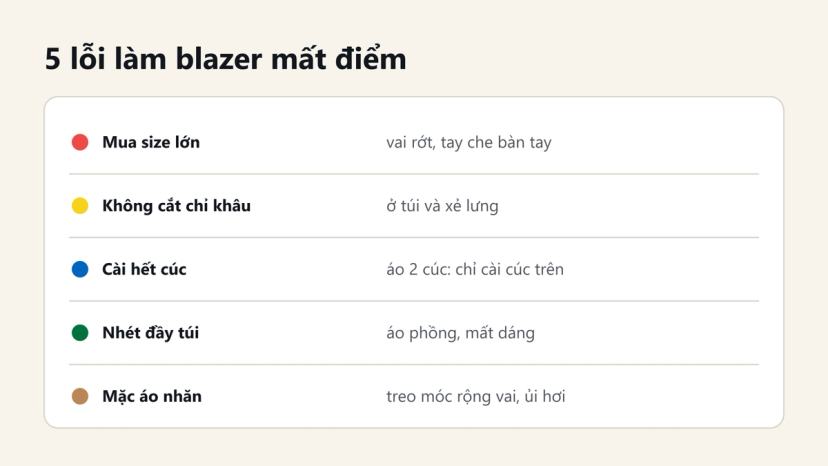The height and width of the screenshot is (466, 828).
Task: Click description 'áo 2 cúc: chỉ cài cúc trên'
Action: point(475,269)
